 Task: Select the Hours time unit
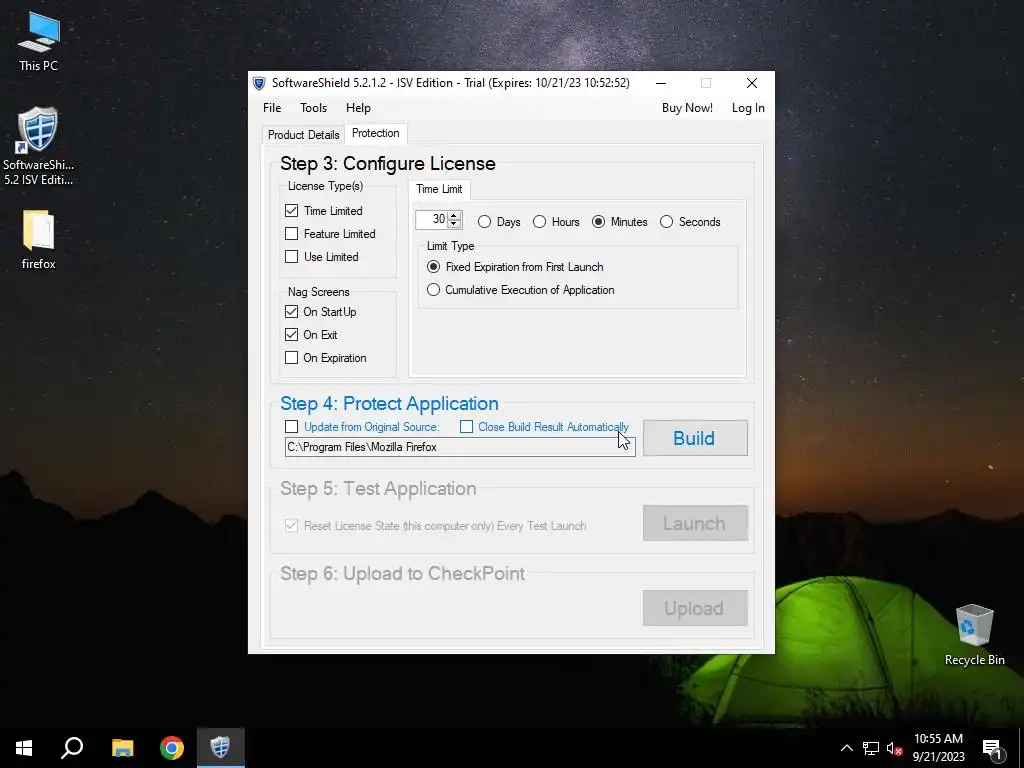point(539,222)
